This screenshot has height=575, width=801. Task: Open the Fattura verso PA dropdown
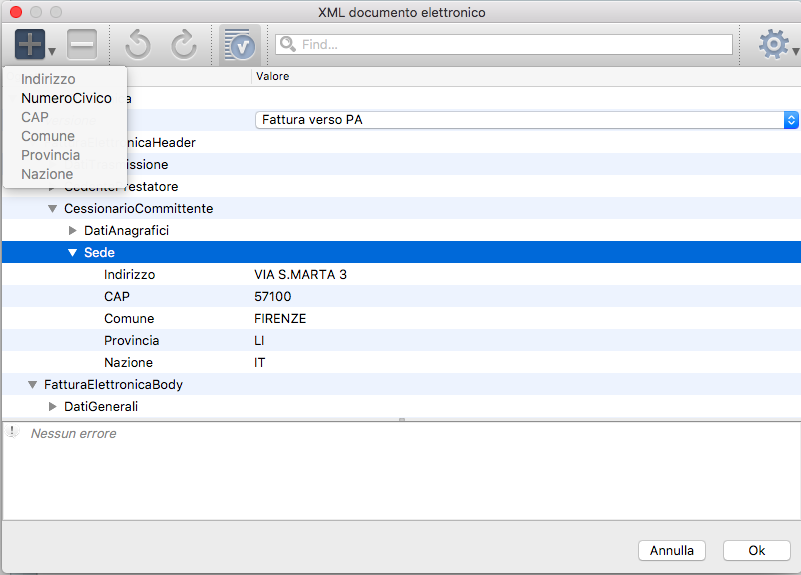click(526, 120)
